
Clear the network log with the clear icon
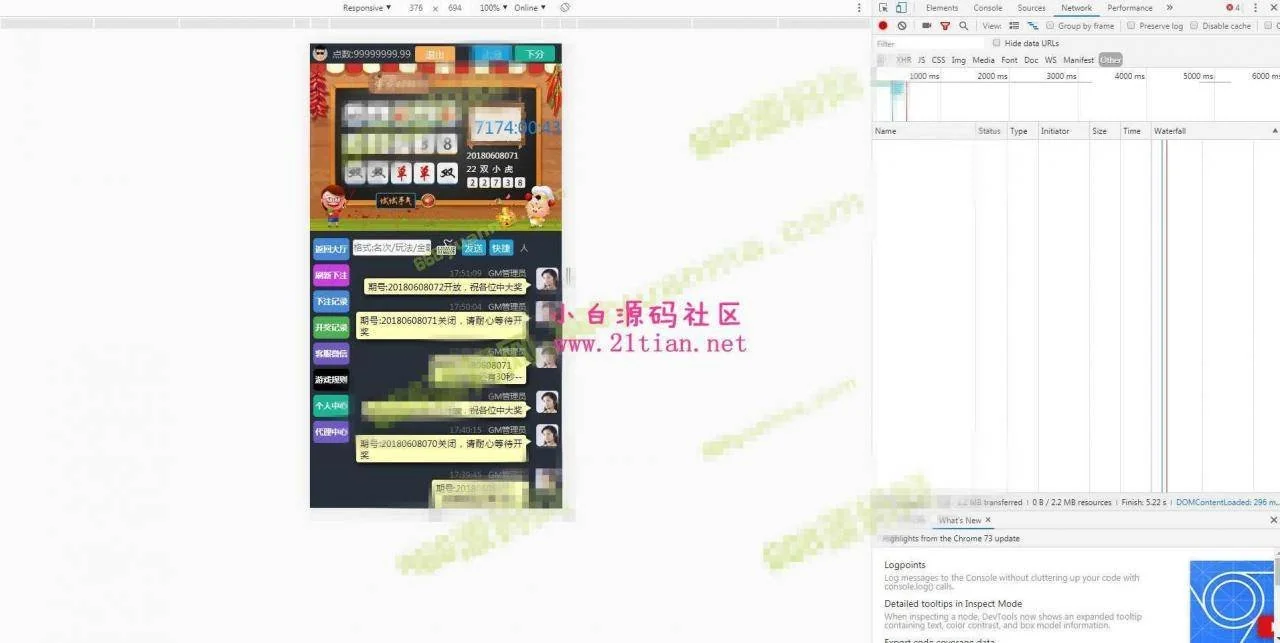point(902,26)
